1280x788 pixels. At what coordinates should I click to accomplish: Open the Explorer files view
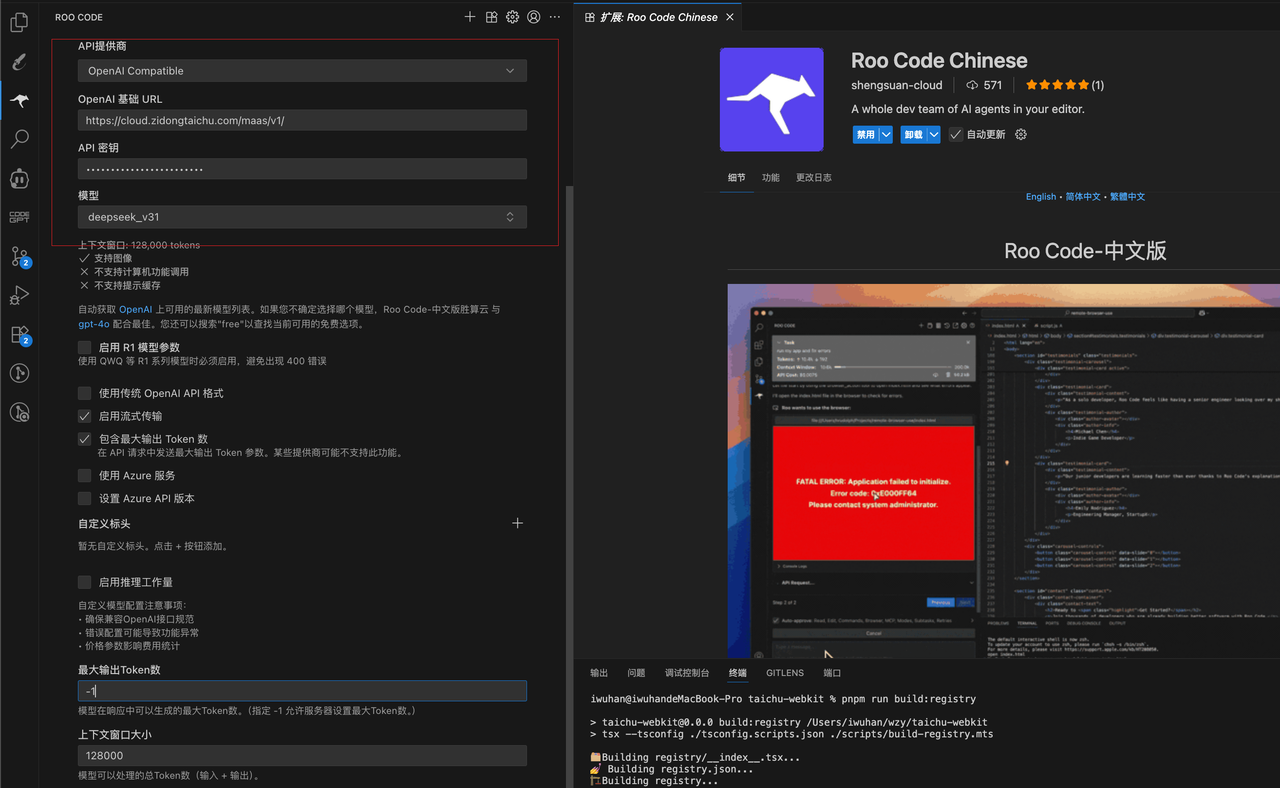tap(19, 25)
